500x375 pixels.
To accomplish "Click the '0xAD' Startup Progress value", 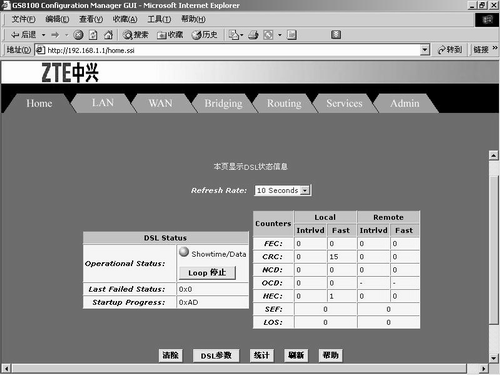I will point(188,302).
